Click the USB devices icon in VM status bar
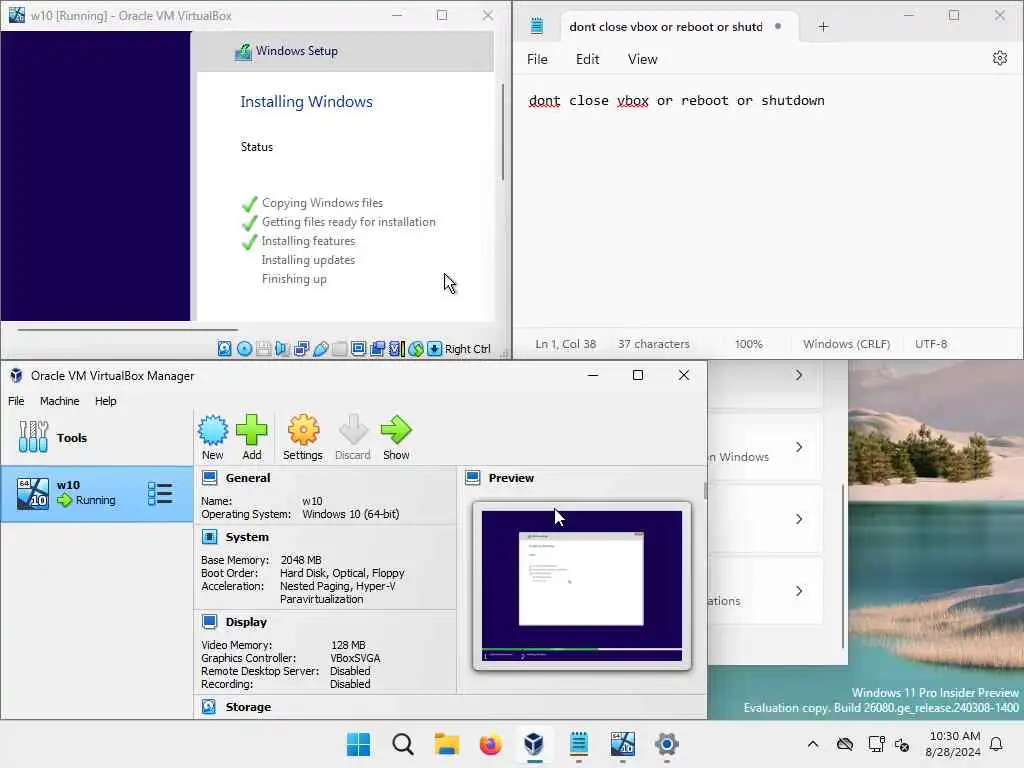The width and height of the screenshot is (1024, 768). coord(320,349)
